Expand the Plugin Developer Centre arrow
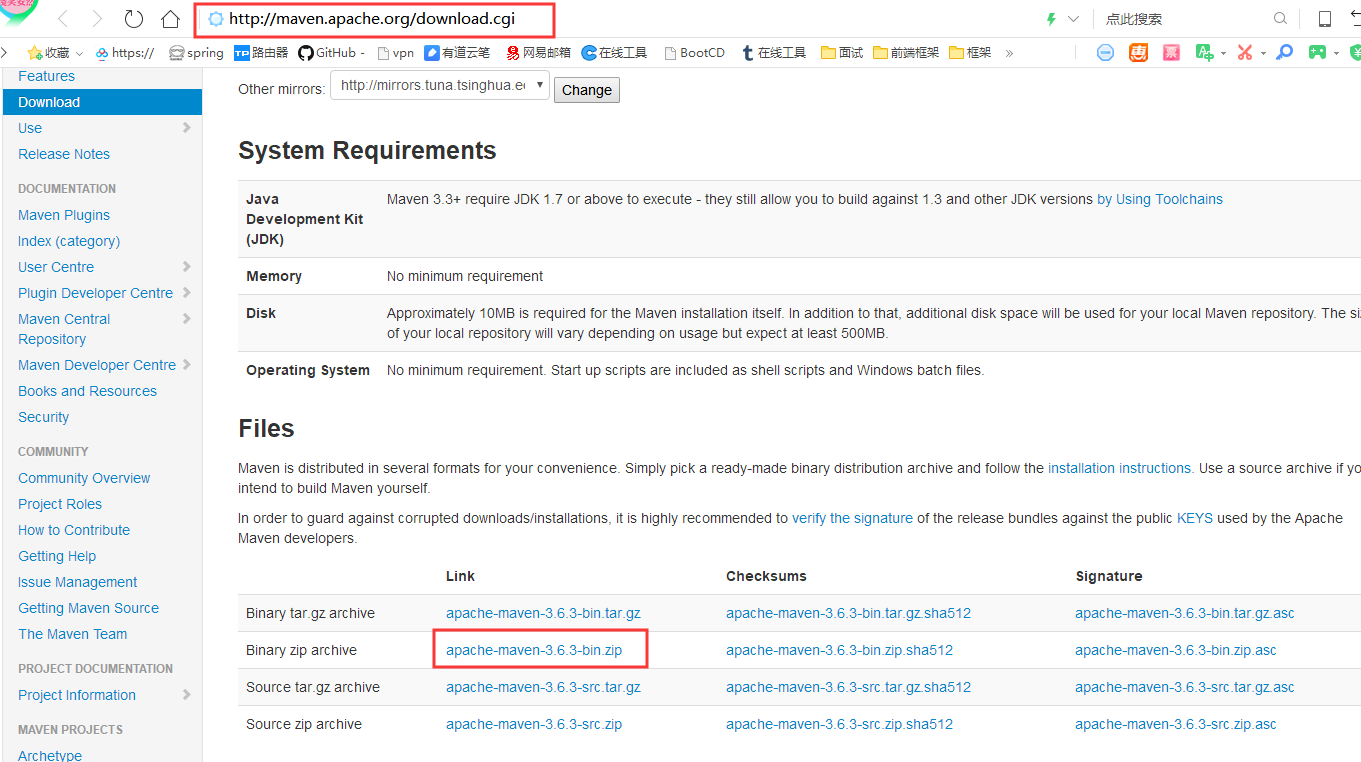The height and width of the screenshot is (762, 1361). (x=186, y=292)
